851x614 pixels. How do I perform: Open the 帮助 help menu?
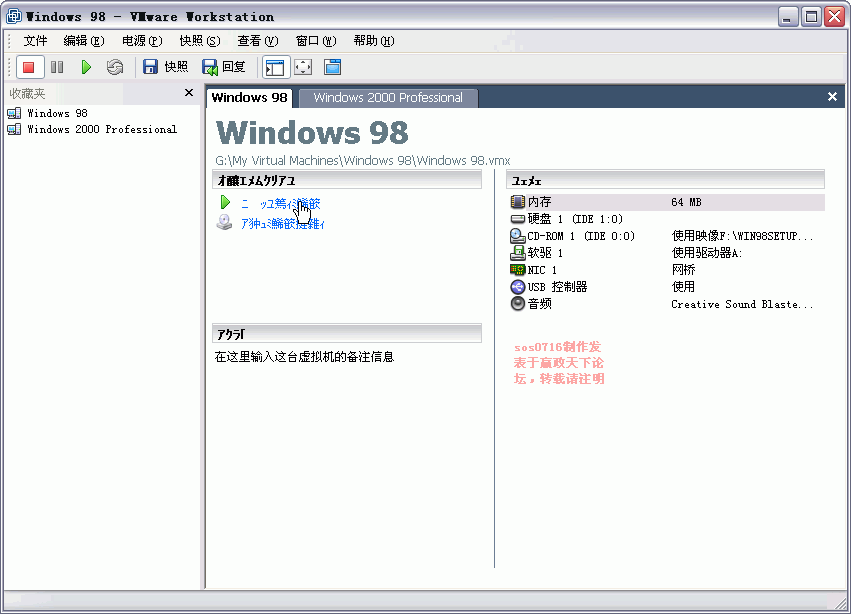373,41
